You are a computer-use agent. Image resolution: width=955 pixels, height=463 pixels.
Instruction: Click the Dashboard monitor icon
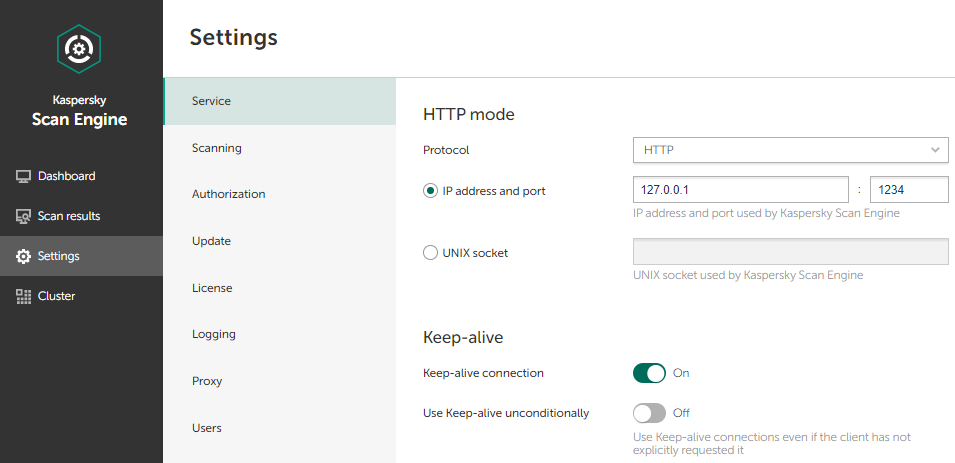pyautogui.click(x=24, y=176)
